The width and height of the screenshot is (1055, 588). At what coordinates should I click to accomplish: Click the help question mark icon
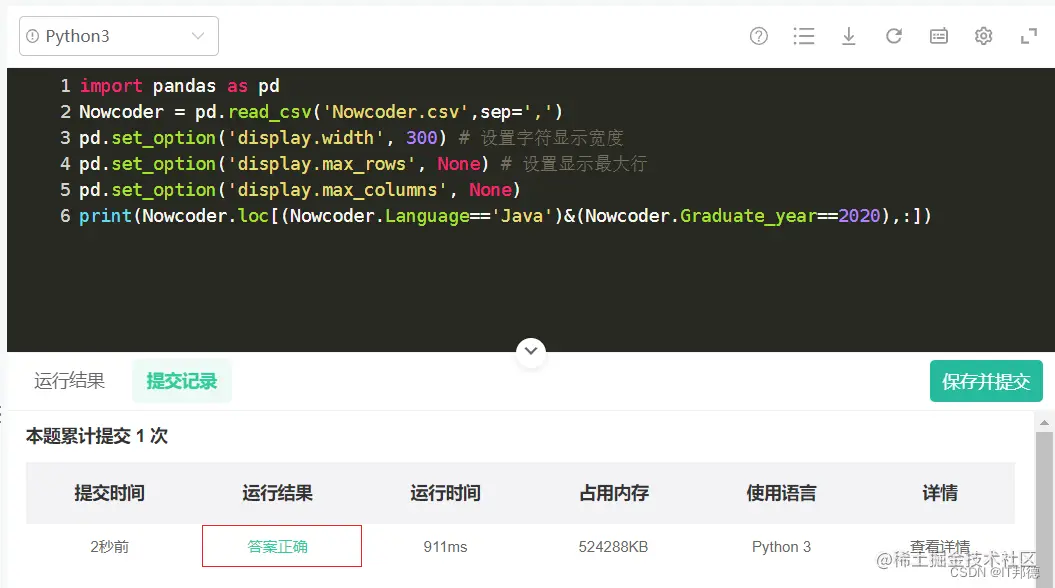[x=758, y=36]
